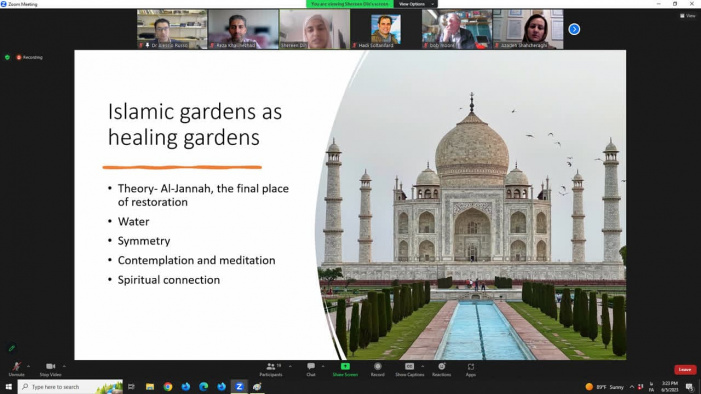The height and width of the screenshot is (394, 701).
Task: Show hidden system tray icons
Action: [632, 387]
